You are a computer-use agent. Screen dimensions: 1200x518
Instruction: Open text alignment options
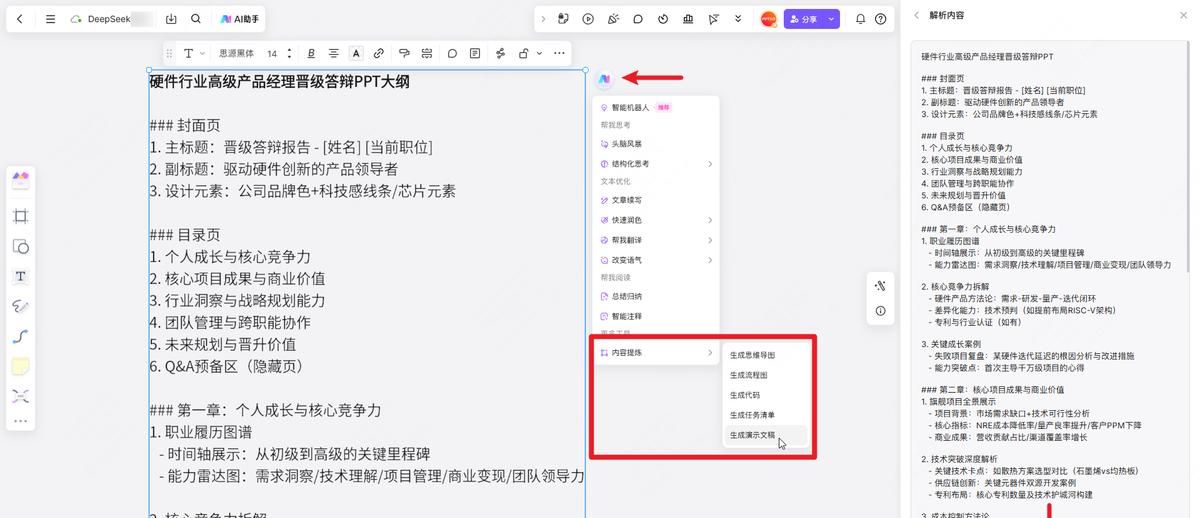coord(334,53)
